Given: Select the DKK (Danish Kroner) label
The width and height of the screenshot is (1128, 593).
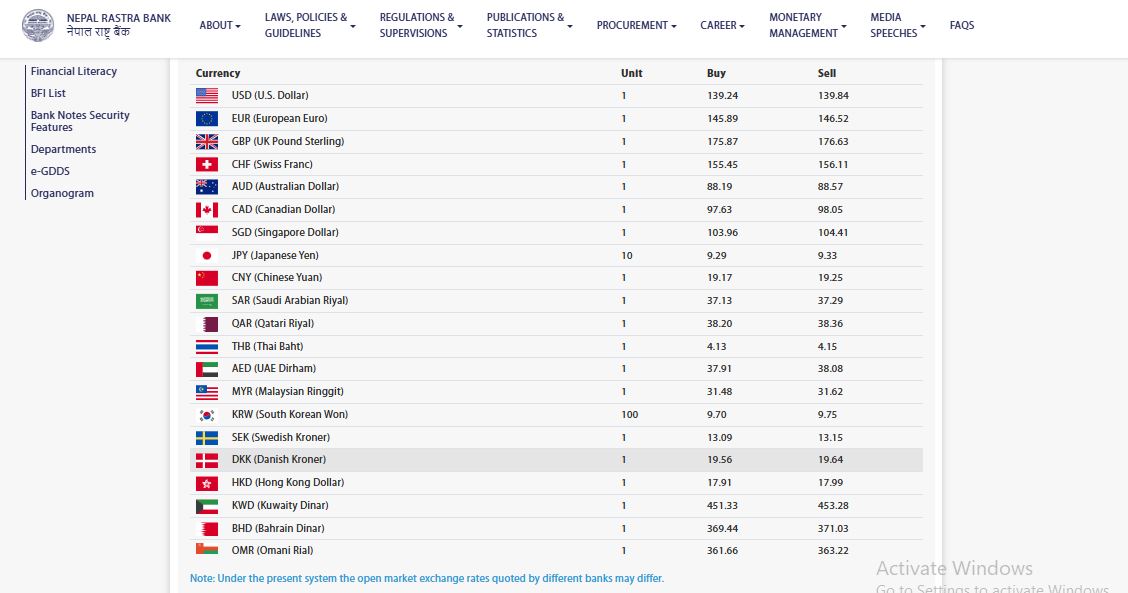Looking at the screenshot, I should (x=278, y=459).
